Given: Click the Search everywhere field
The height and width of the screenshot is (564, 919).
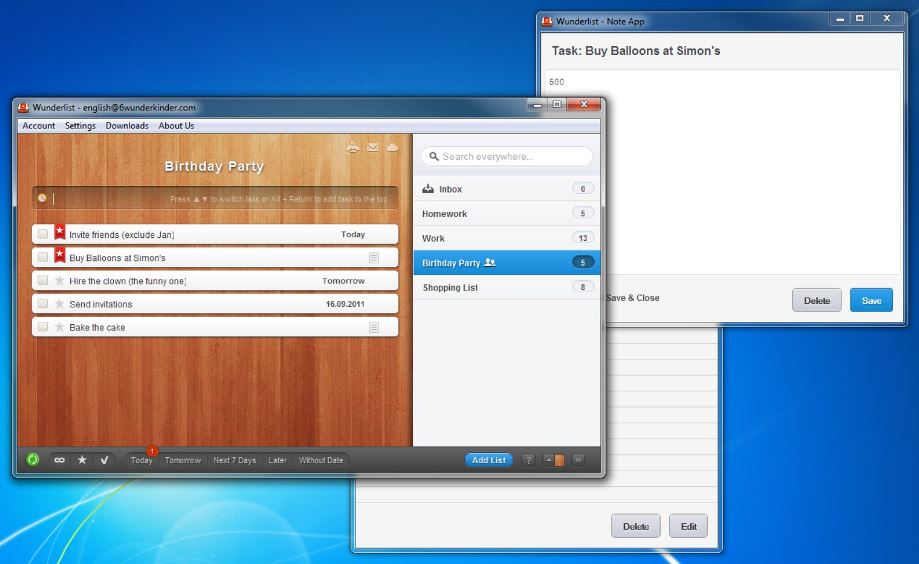Looking at the screenshot, I should click(507, 157).
